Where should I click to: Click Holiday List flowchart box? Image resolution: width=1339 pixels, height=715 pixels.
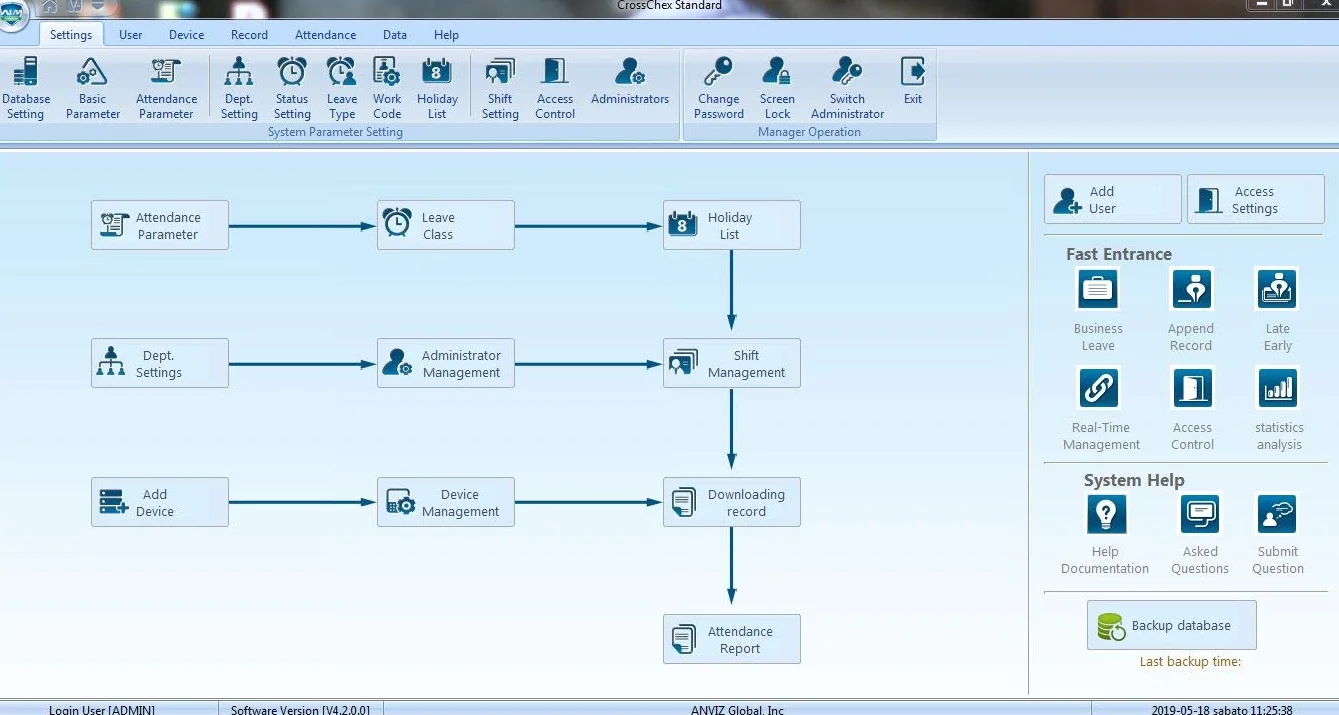pos(732,225)
